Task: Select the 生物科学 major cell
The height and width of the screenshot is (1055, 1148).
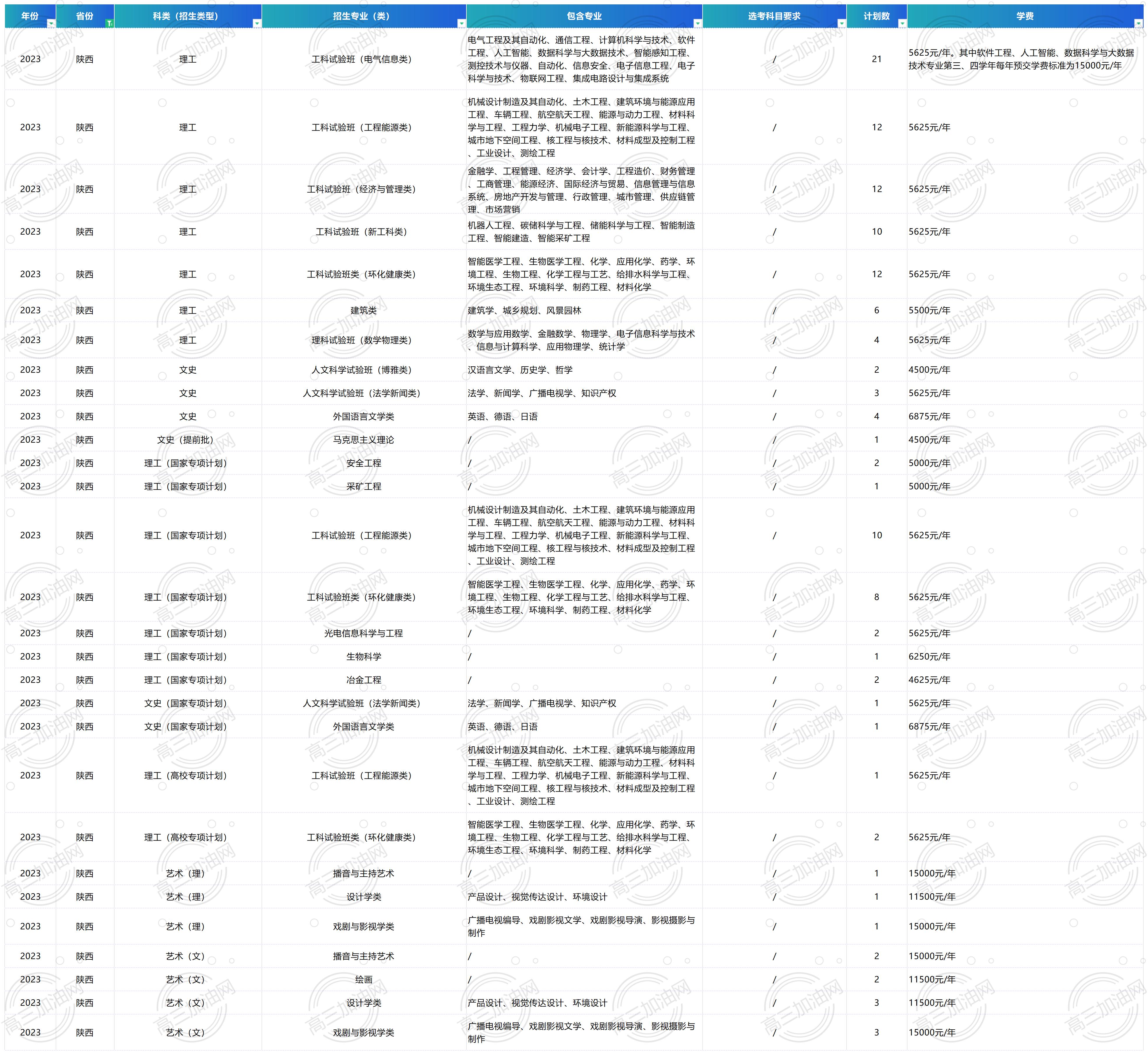Action: coord(364,657)
